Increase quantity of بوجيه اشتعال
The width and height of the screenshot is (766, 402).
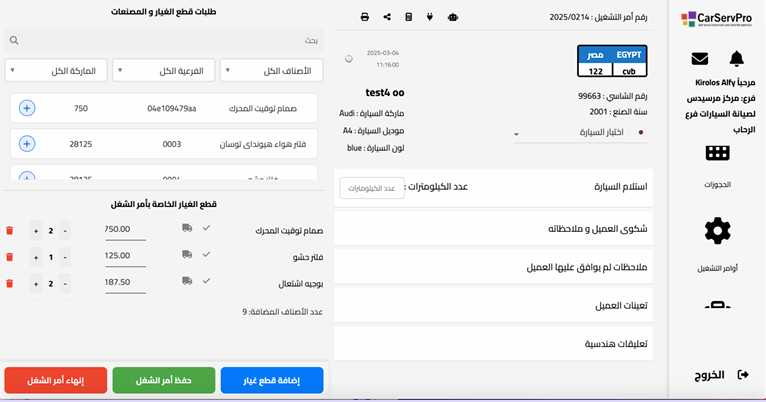click(36, 283)
